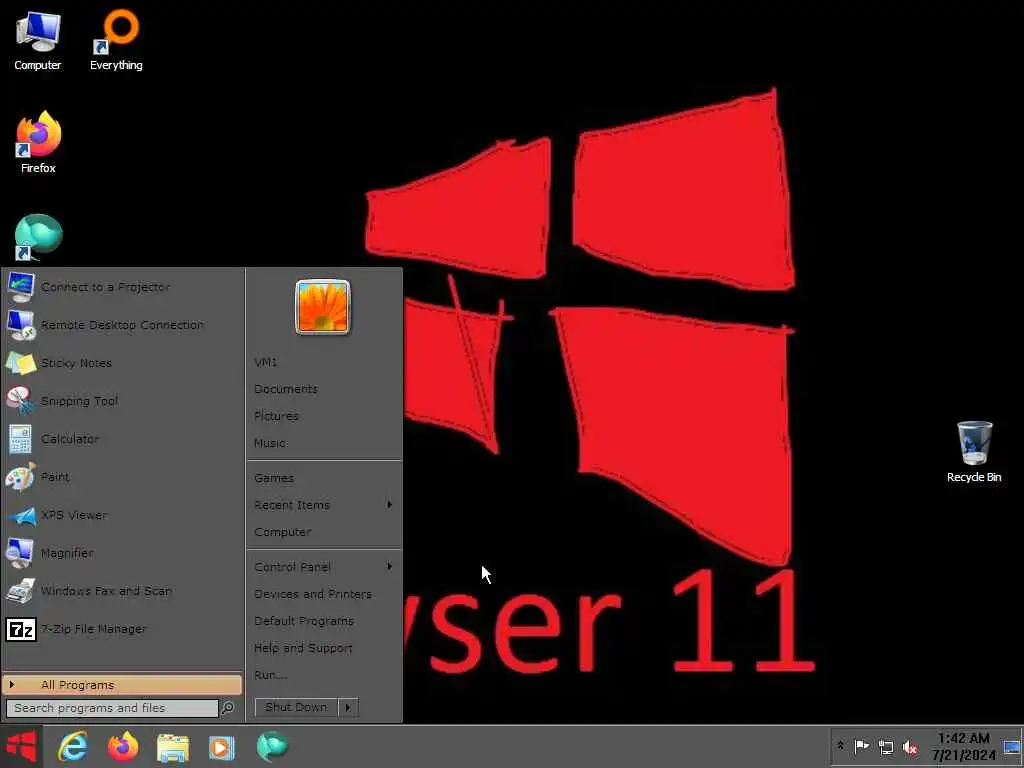Click the Sticky Notes icon
Image resolution: width=1024 pixels, height=768 pixels.
(x=21, y=362)
